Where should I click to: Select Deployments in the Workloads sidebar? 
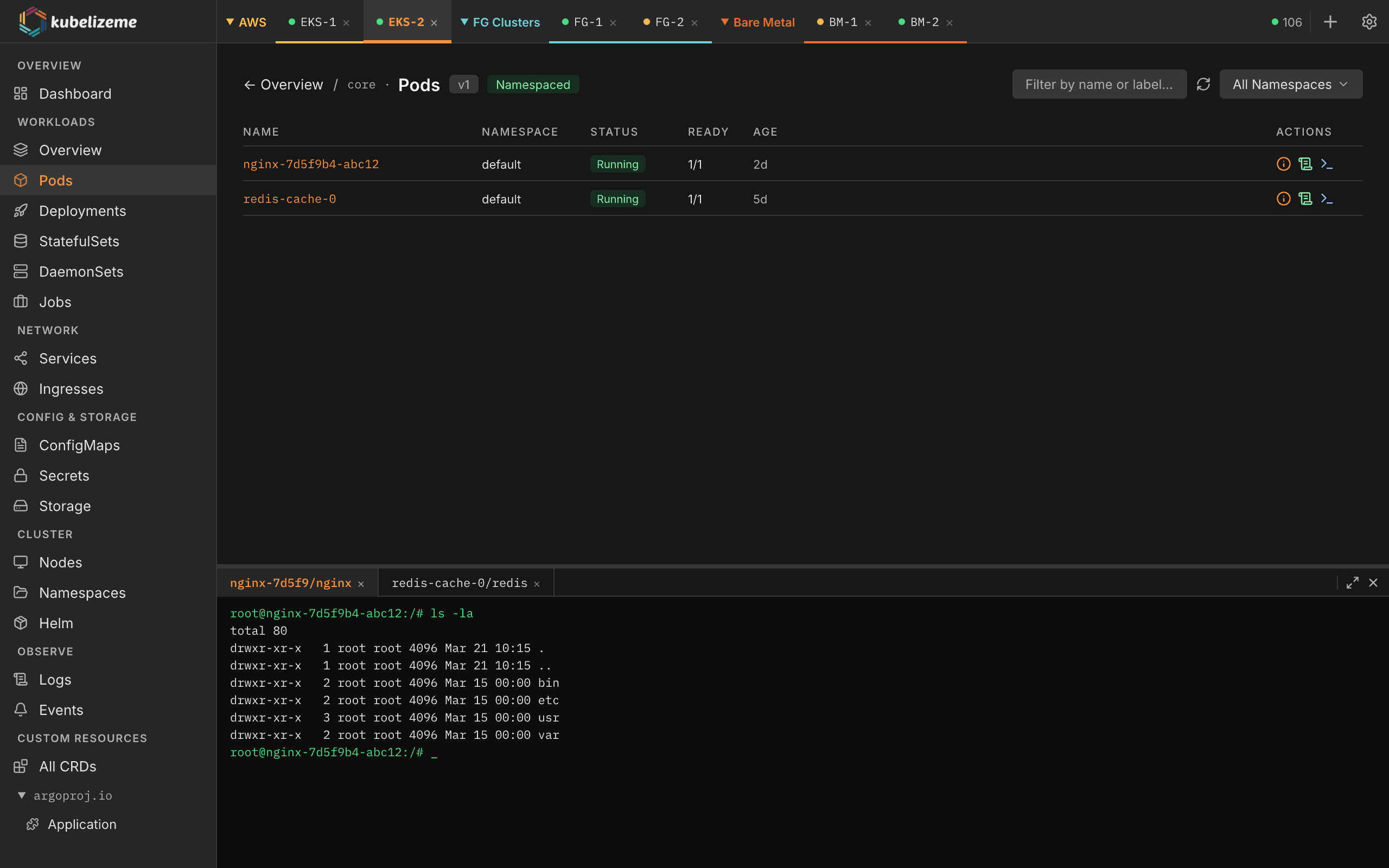[x=82, y=210]
